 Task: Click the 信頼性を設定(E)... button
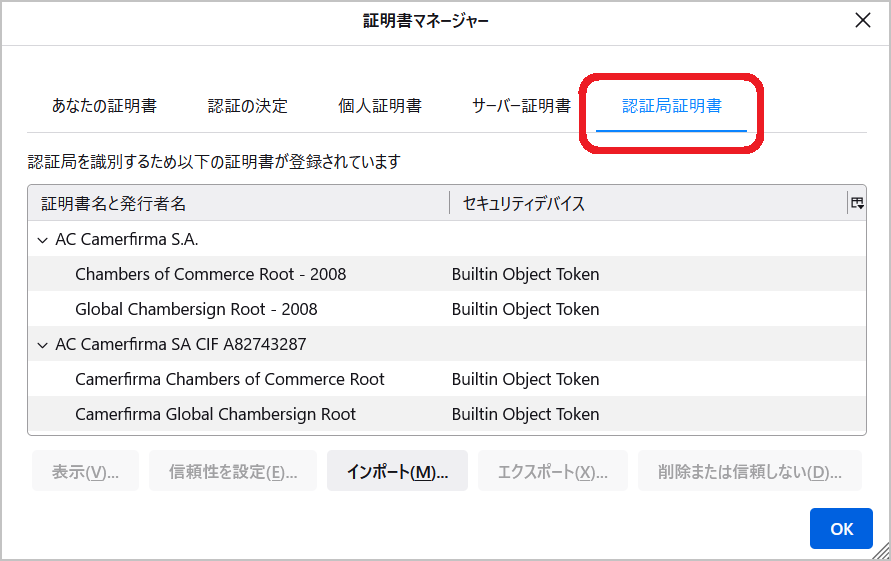tap(233, 472)
